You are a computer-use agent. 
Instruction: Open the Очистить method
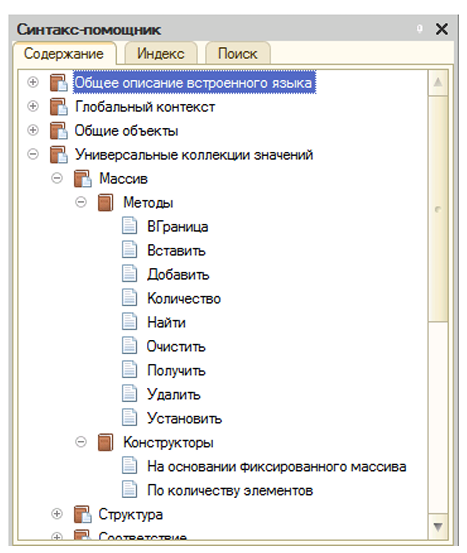(x=176, y=346)
